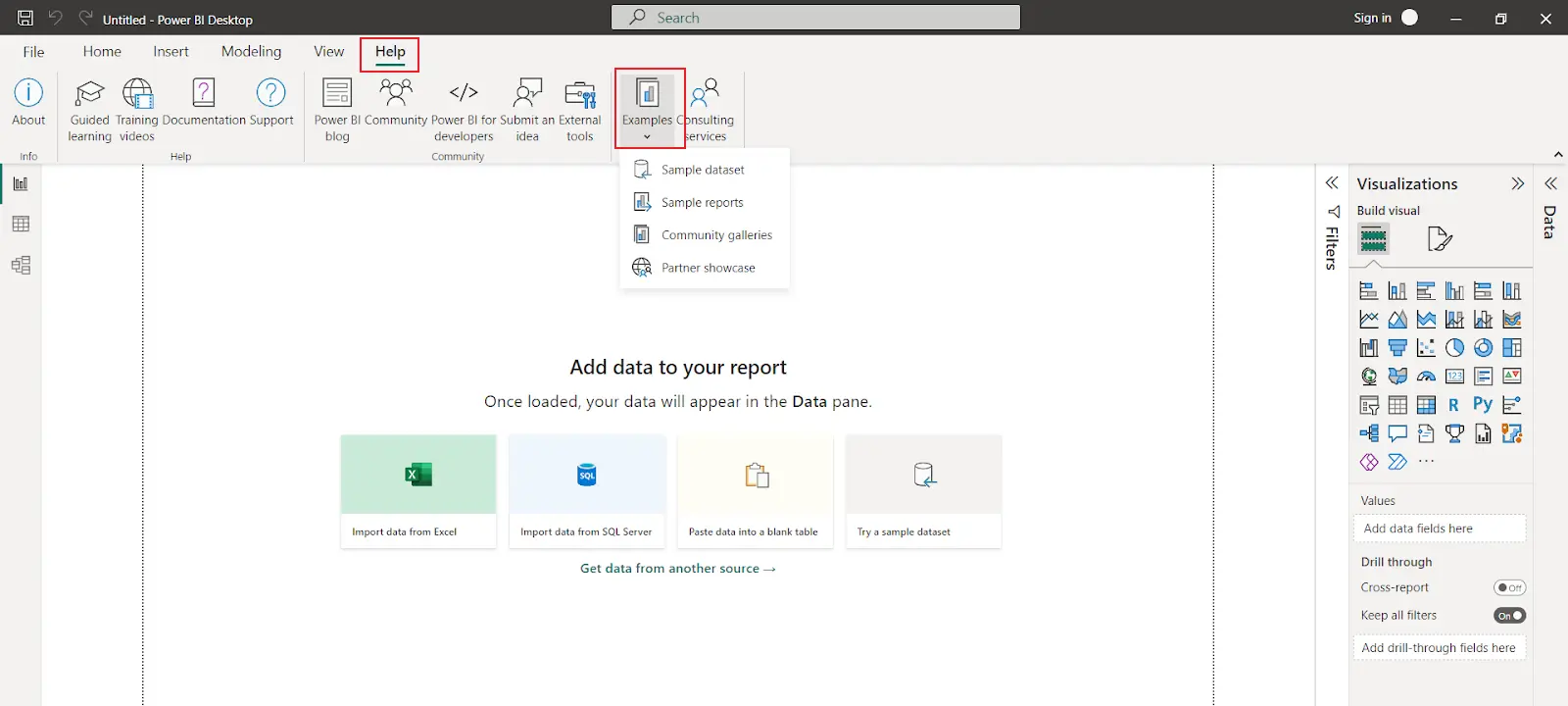Select the Scatter chart visual
The width and height of the screenshot is (1568, 706).
1426,348
